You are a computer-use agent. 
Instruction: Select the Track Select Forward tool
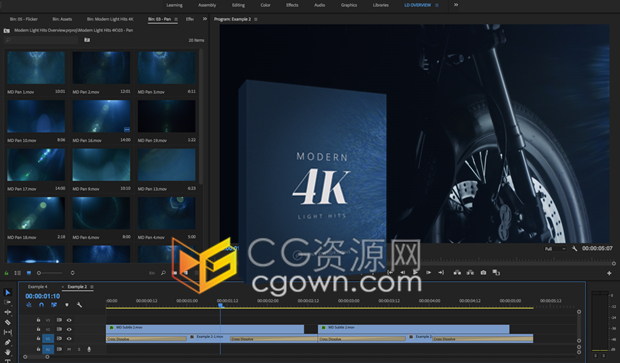point(8,302)
